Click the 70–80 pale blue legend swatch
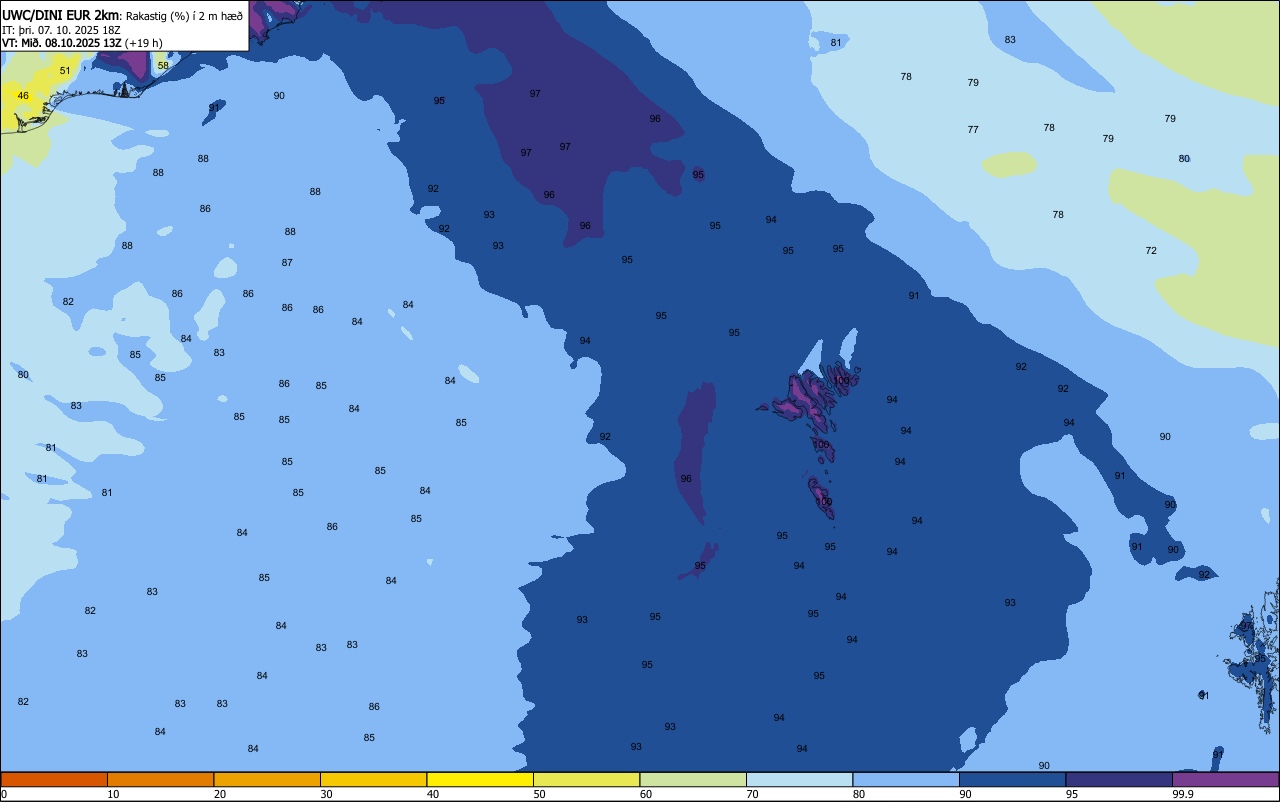This screenshot has height=802, width=1280. 799,779
